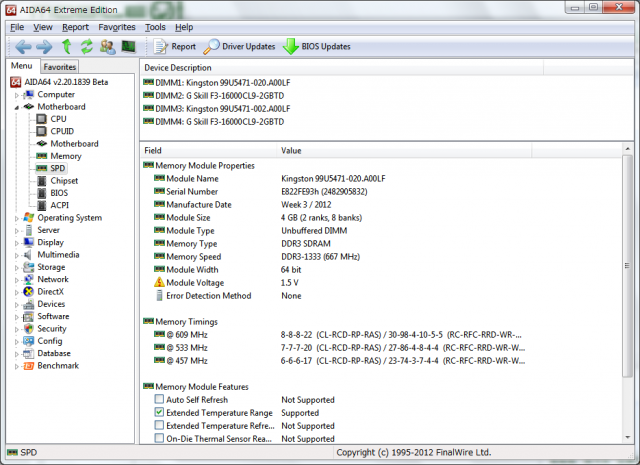Select the Benchmark category icon
This screenshot has width=640, height=465.
(29, 366)
